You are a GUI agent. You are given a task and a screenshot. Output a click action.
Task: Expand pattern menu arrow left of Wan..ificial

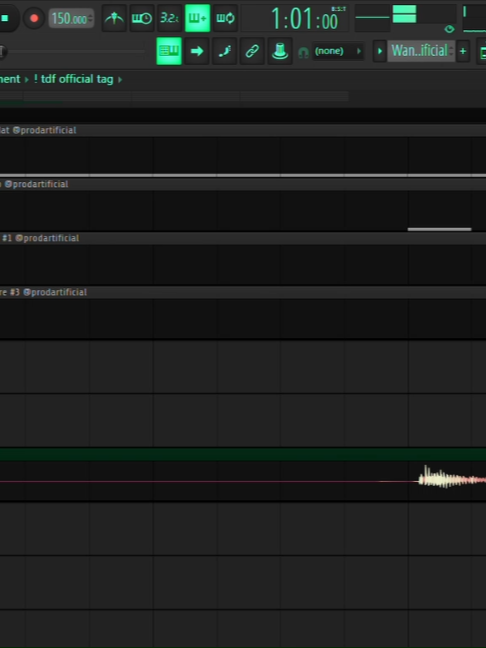(380, 51)
